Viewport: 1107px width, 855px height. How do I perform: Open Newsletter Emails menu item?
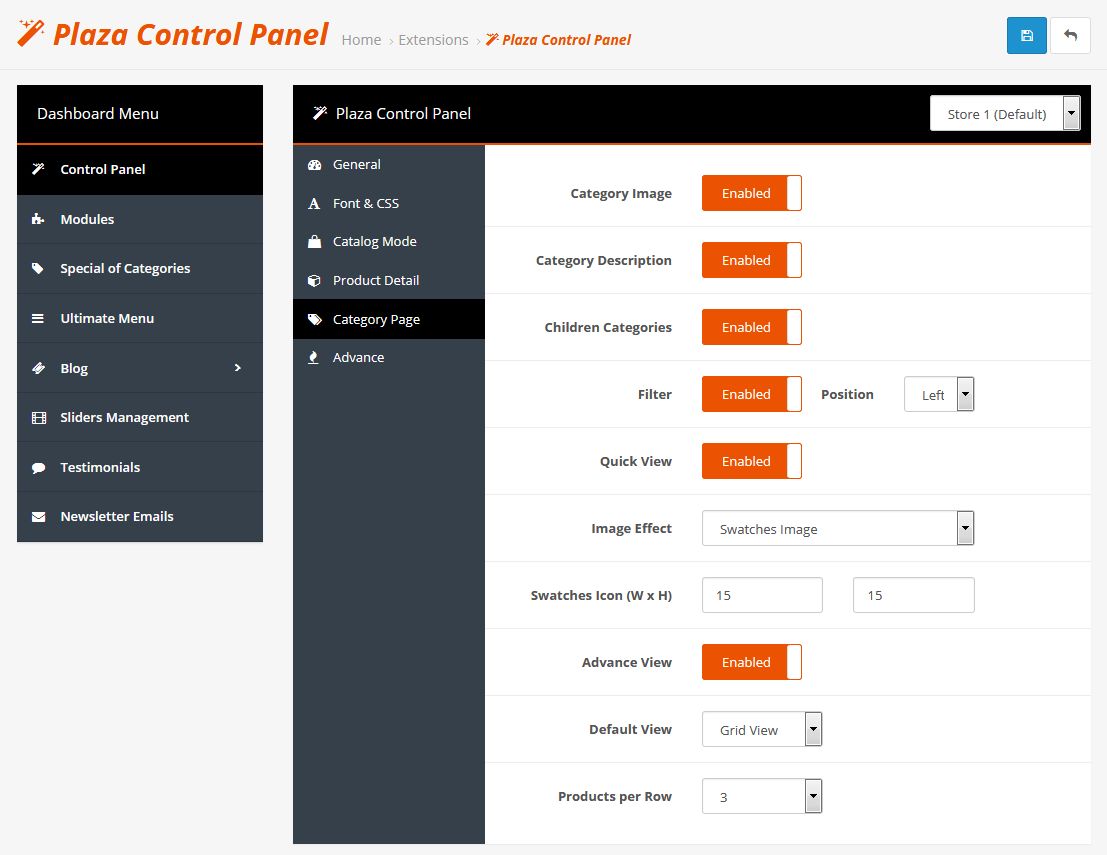click(140, 517)
